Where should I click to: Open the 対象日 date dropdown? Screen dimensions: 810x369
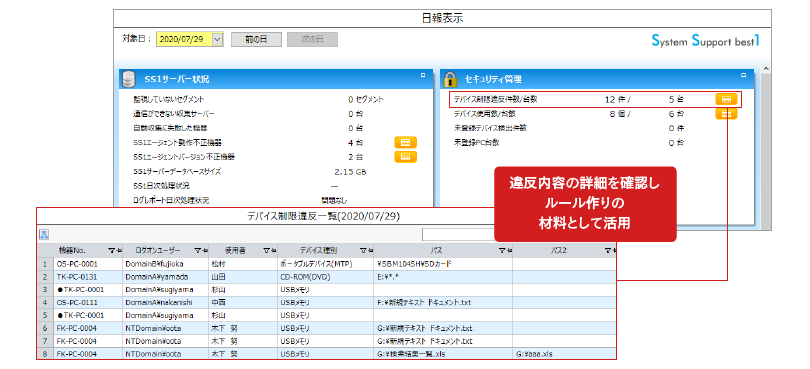[217, 39]
